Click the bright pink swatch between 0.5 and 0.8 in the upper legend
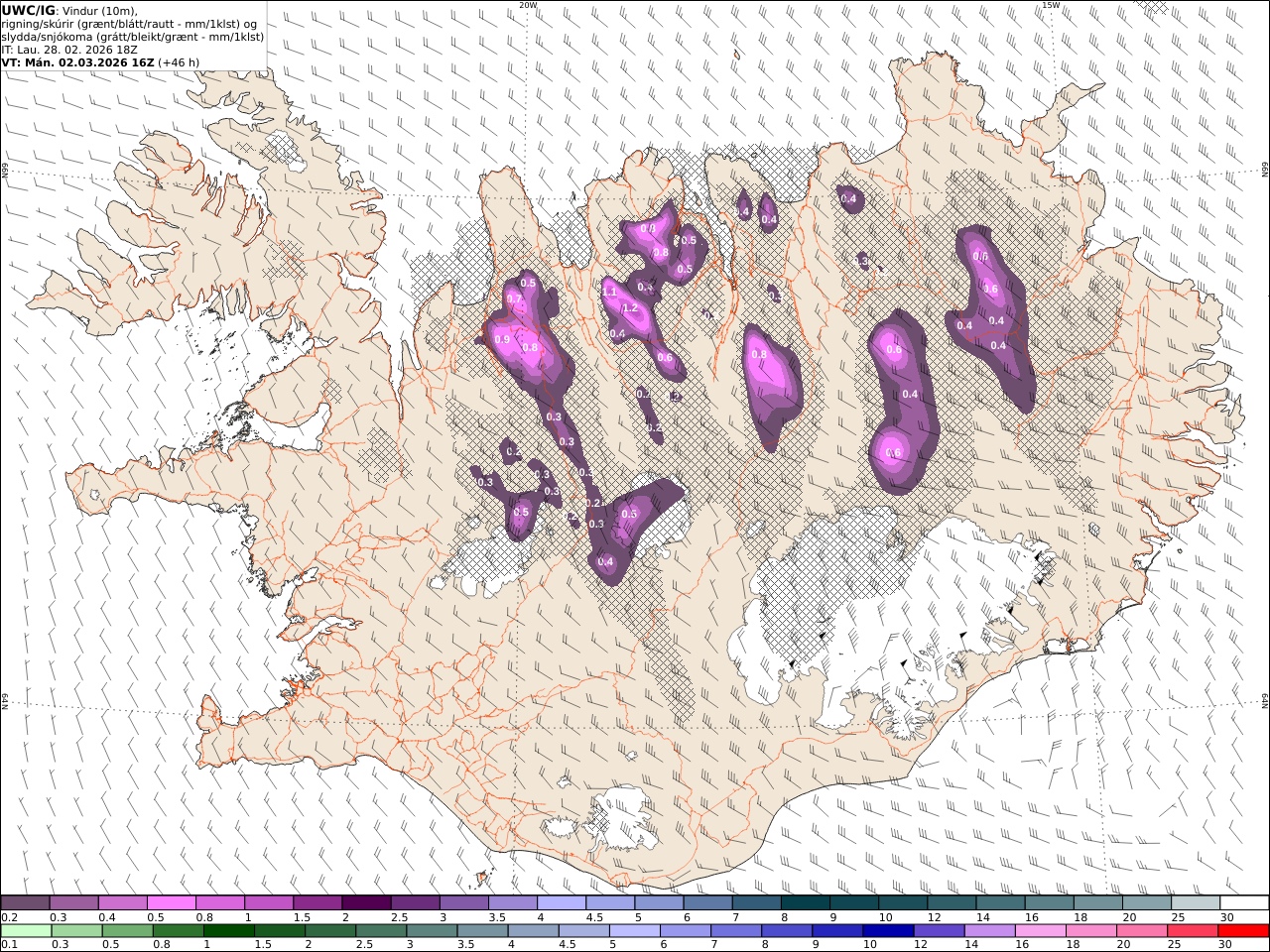The height and width of the screenshot is (952, 1270). [172, 903]
